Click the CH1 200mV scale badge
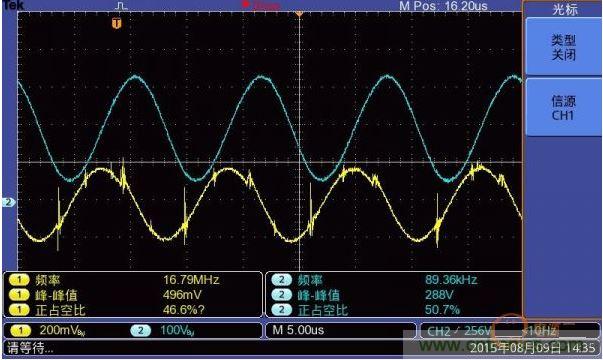The width and height of the screenshot is (603, 360). coord(20,330)
